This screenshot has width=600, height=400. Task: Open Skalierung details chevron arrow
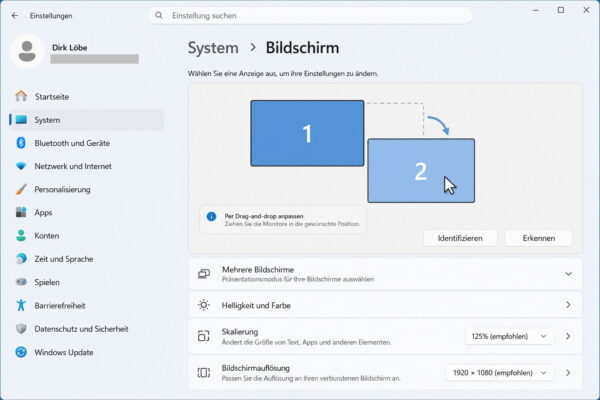[x=568, y=336]
